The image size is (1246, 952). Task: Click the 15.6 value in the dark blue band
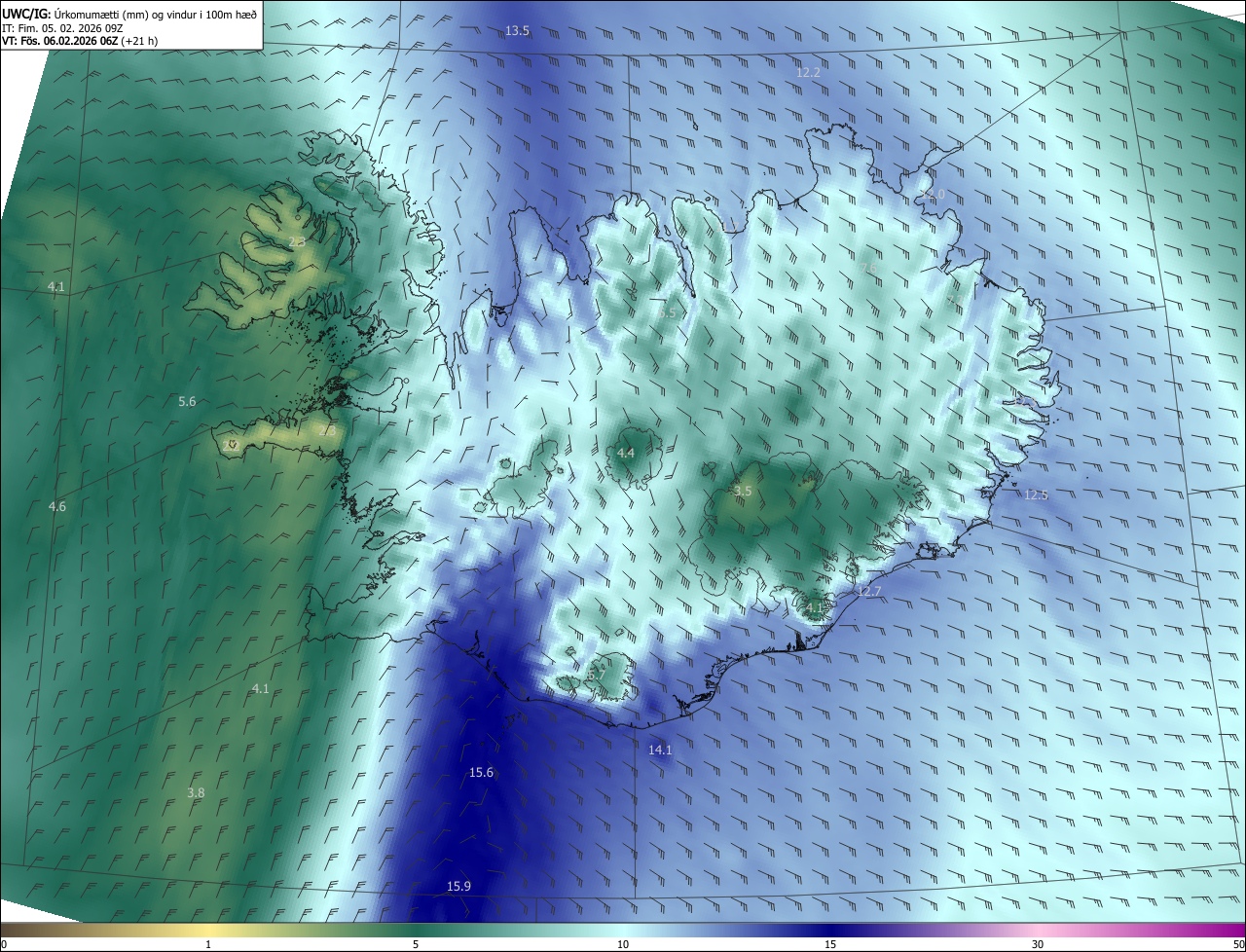tap(481, 773)
